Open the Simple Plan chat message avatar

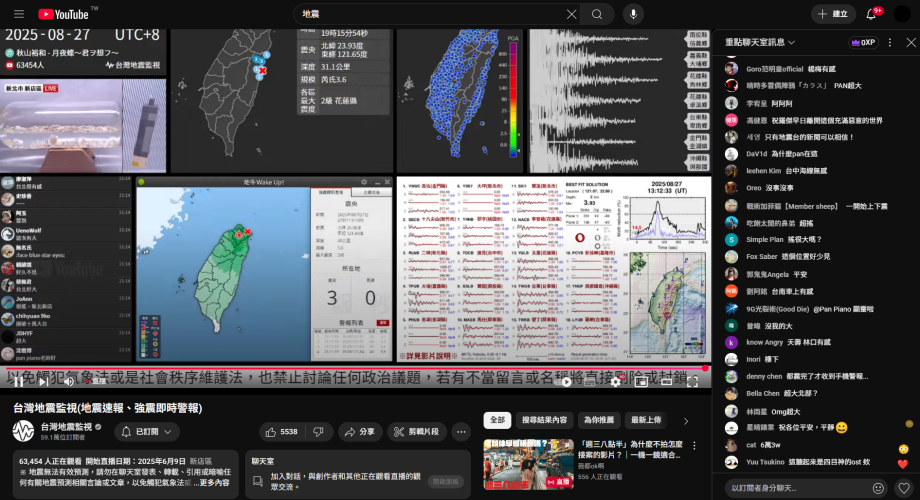(x=731, y=239)
